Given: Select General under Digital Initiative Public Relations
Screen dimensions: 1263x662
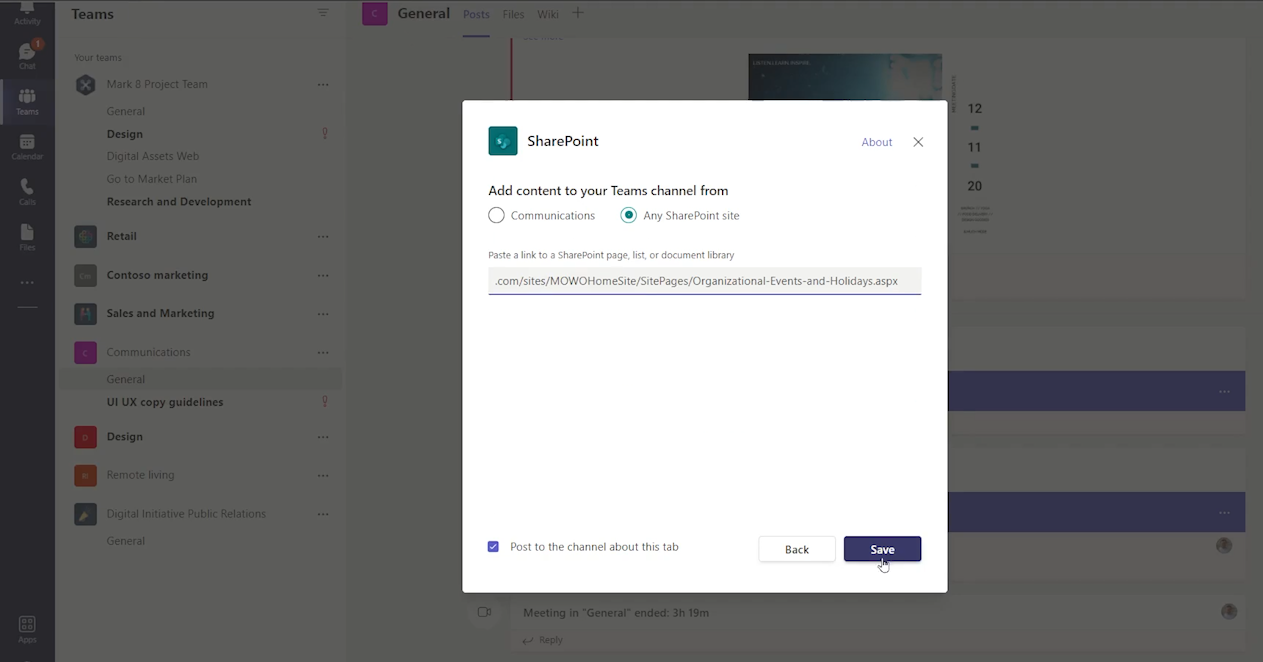Looking at the screenshot, I should [x=126, y=541].
